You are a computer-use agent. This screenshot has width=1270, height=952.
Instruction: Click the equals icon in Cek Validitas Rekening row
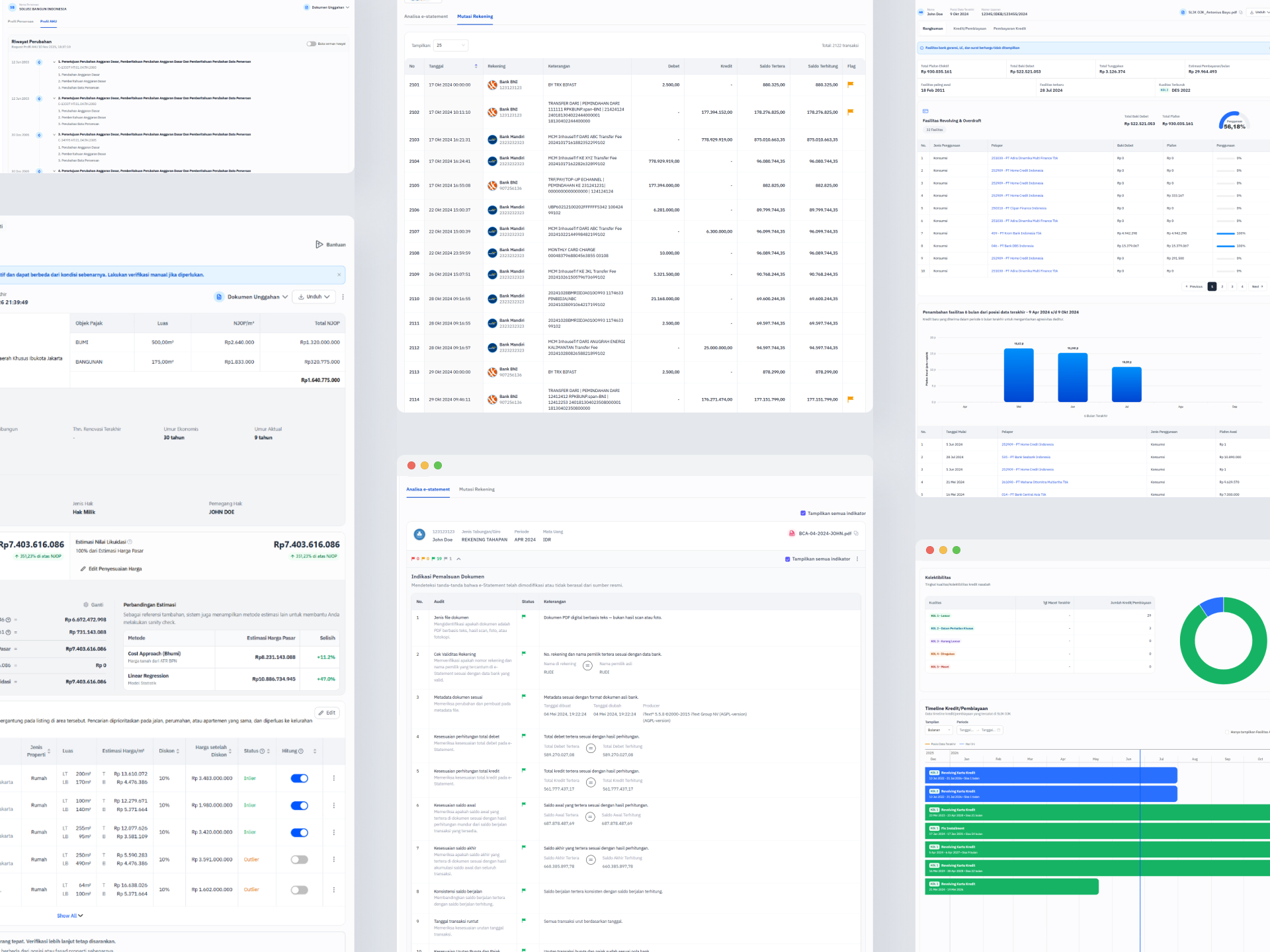click(x=587, y=666)
